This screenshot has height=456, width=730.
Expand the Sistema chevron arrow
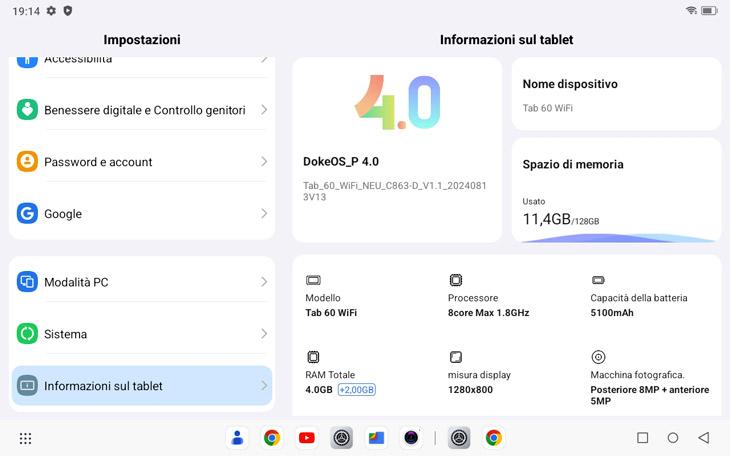(264, 334)
